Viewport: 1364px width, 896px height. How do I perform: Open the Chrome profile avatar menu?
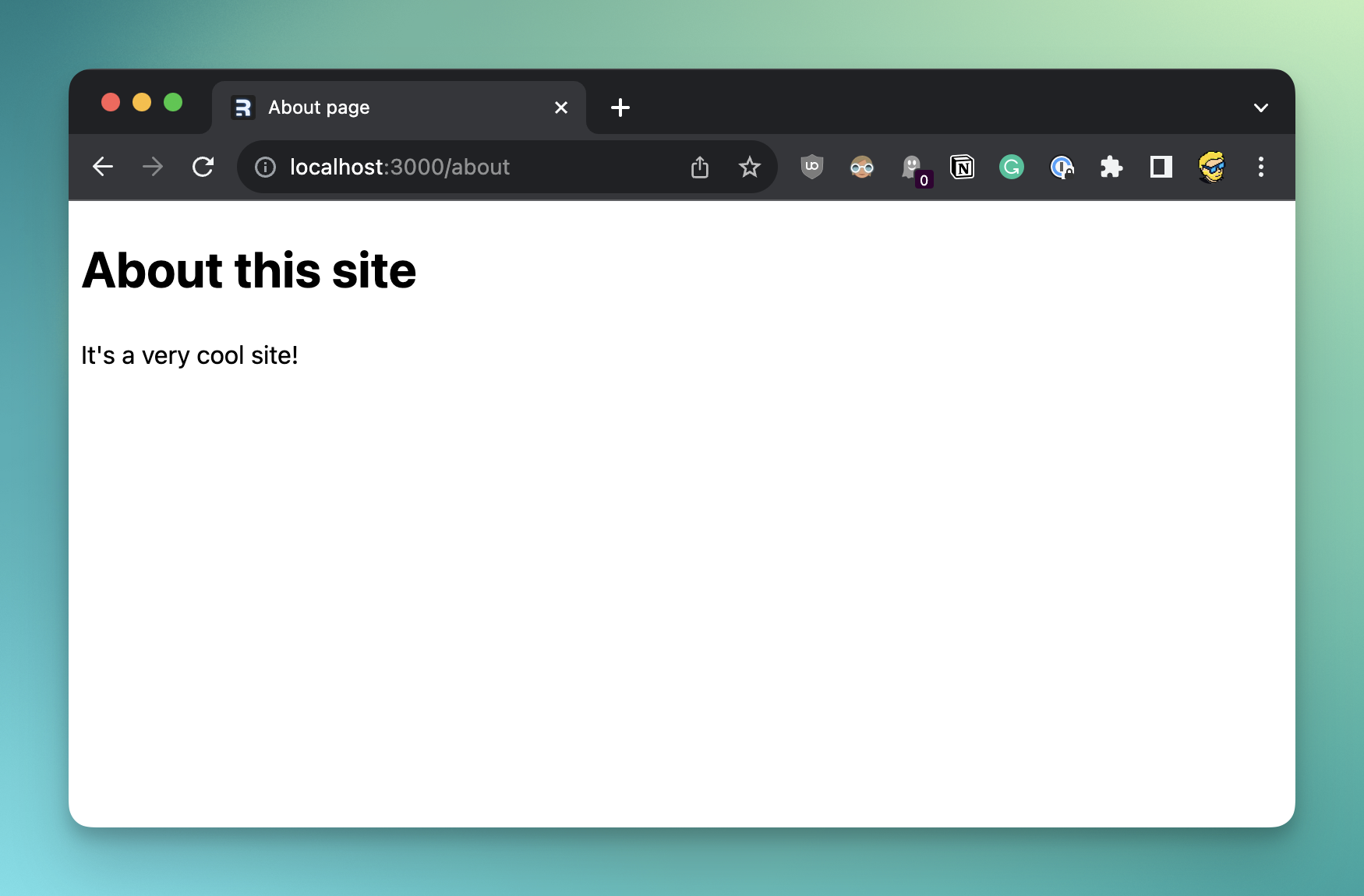[1211, 167]
